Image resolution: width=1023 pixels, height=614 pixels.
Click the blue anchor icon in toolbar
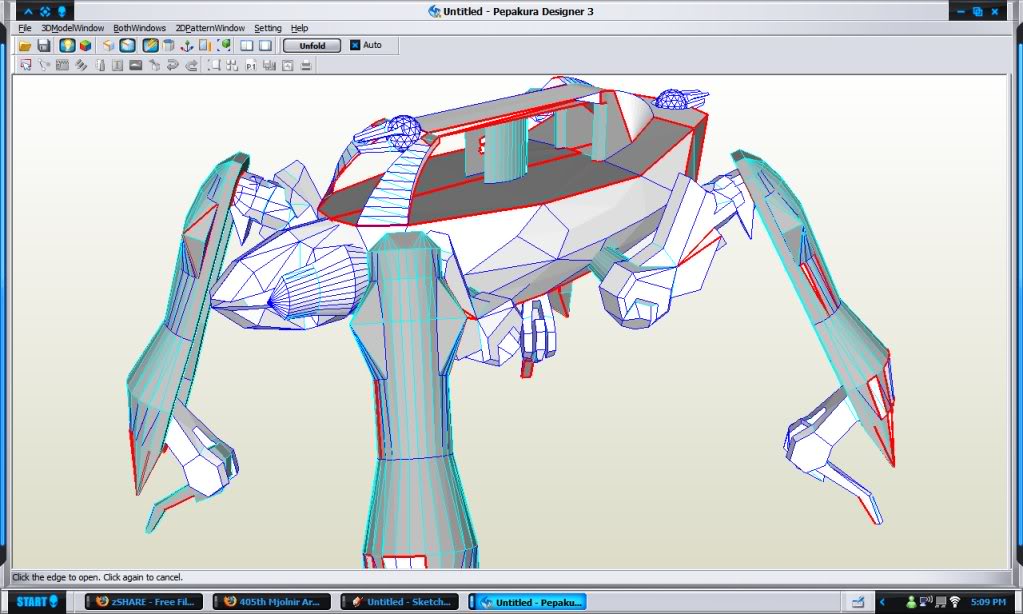tap(186, 46)
